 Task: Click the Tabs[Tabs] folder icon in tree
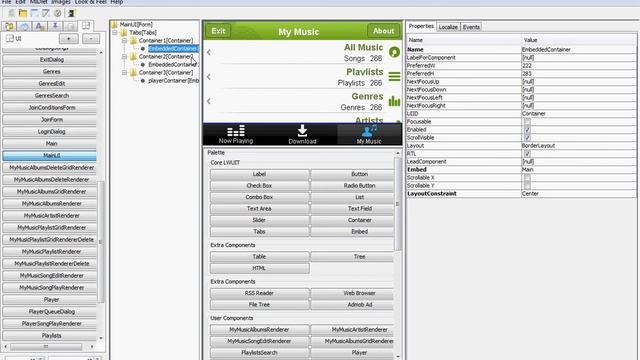pyautogui.click(x=124, y=32)
